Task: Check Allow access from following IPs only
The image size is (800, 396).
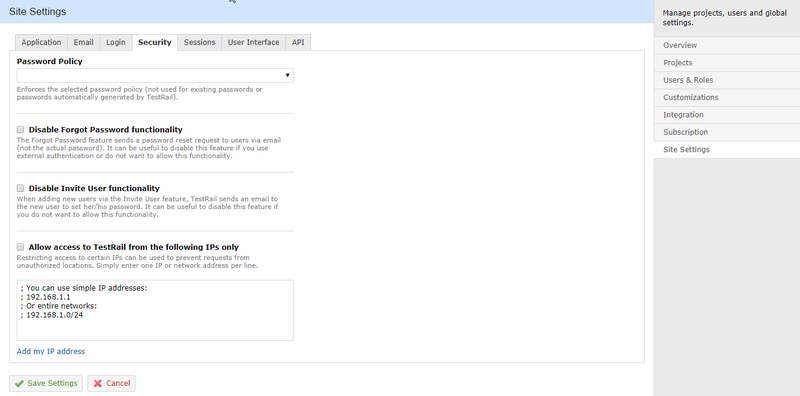Action: [x=20, y=247]
